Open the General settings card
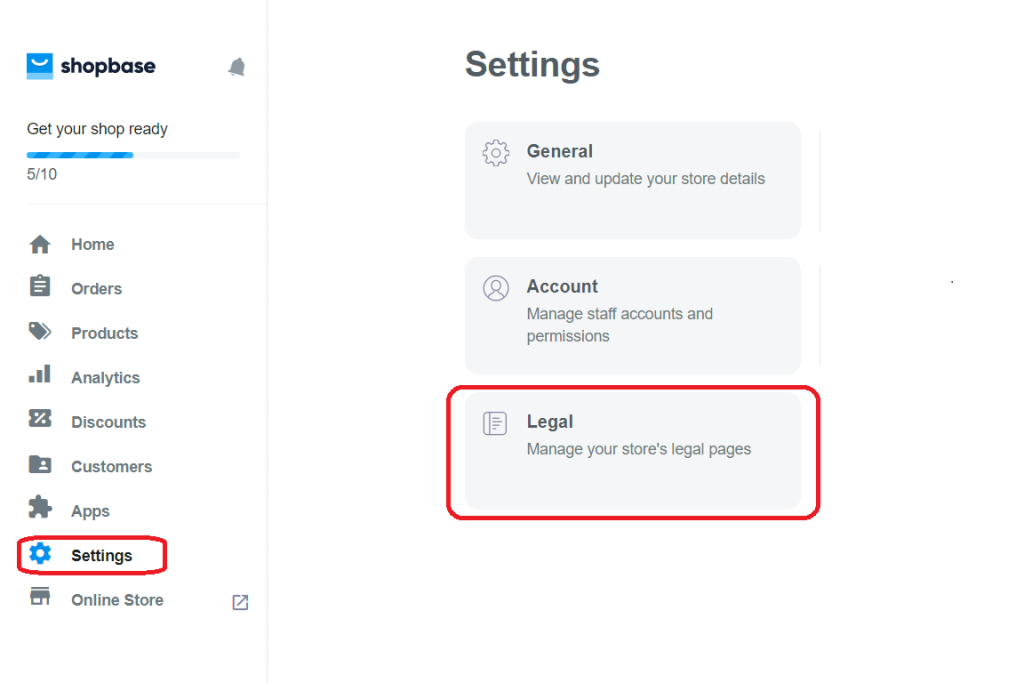This screenshot has width=1024, height=683. tap(632, 180)
